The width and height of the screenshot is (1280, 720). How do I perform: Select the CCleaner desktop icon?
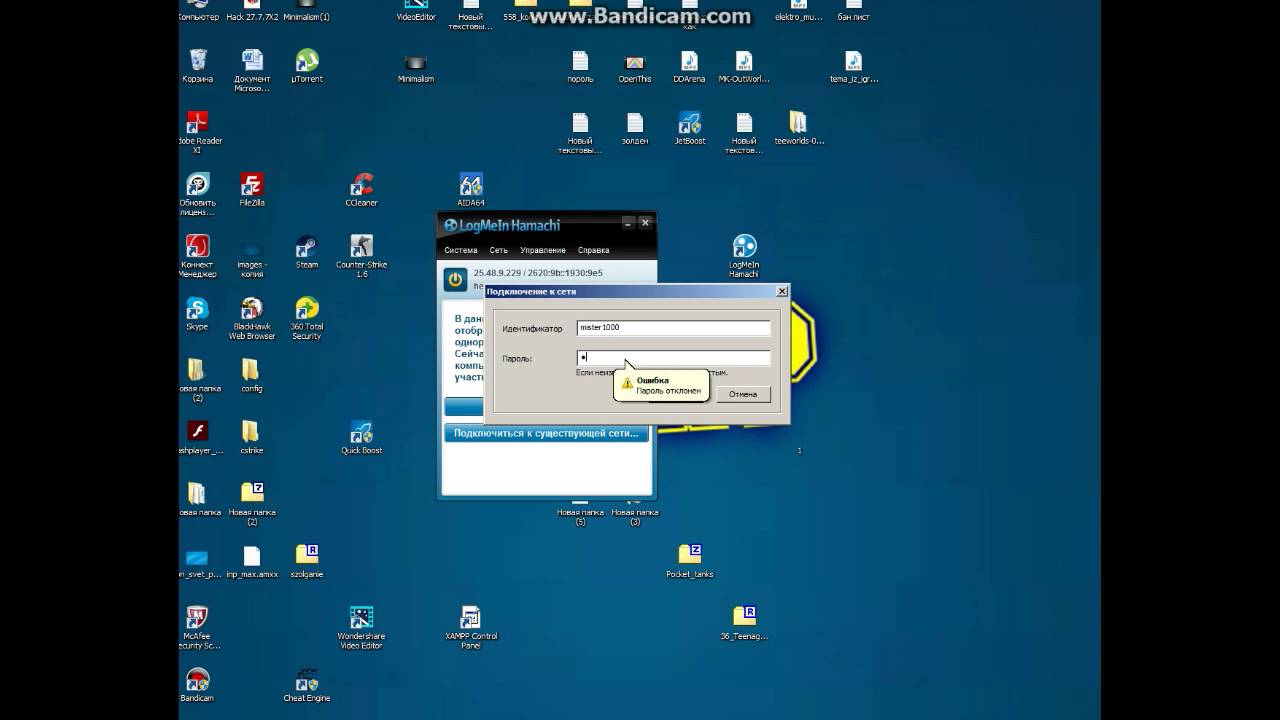361,190
